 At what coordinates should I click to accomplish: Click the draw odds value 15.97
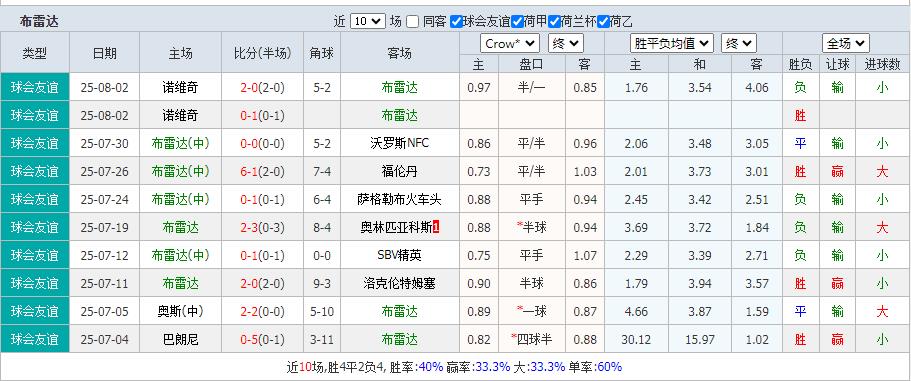tap(700, 339)
